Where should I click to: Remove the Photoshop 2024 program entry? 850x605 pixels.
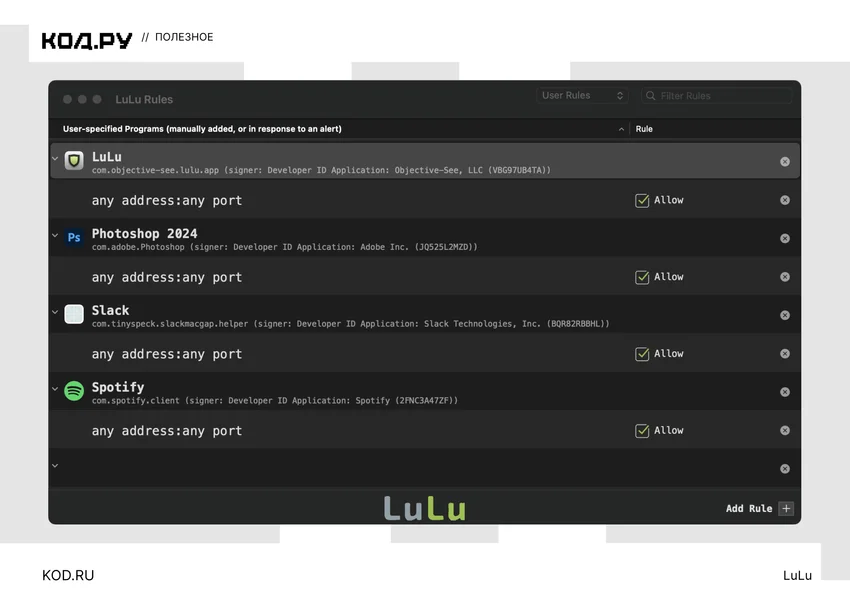[x=784, y=239]
